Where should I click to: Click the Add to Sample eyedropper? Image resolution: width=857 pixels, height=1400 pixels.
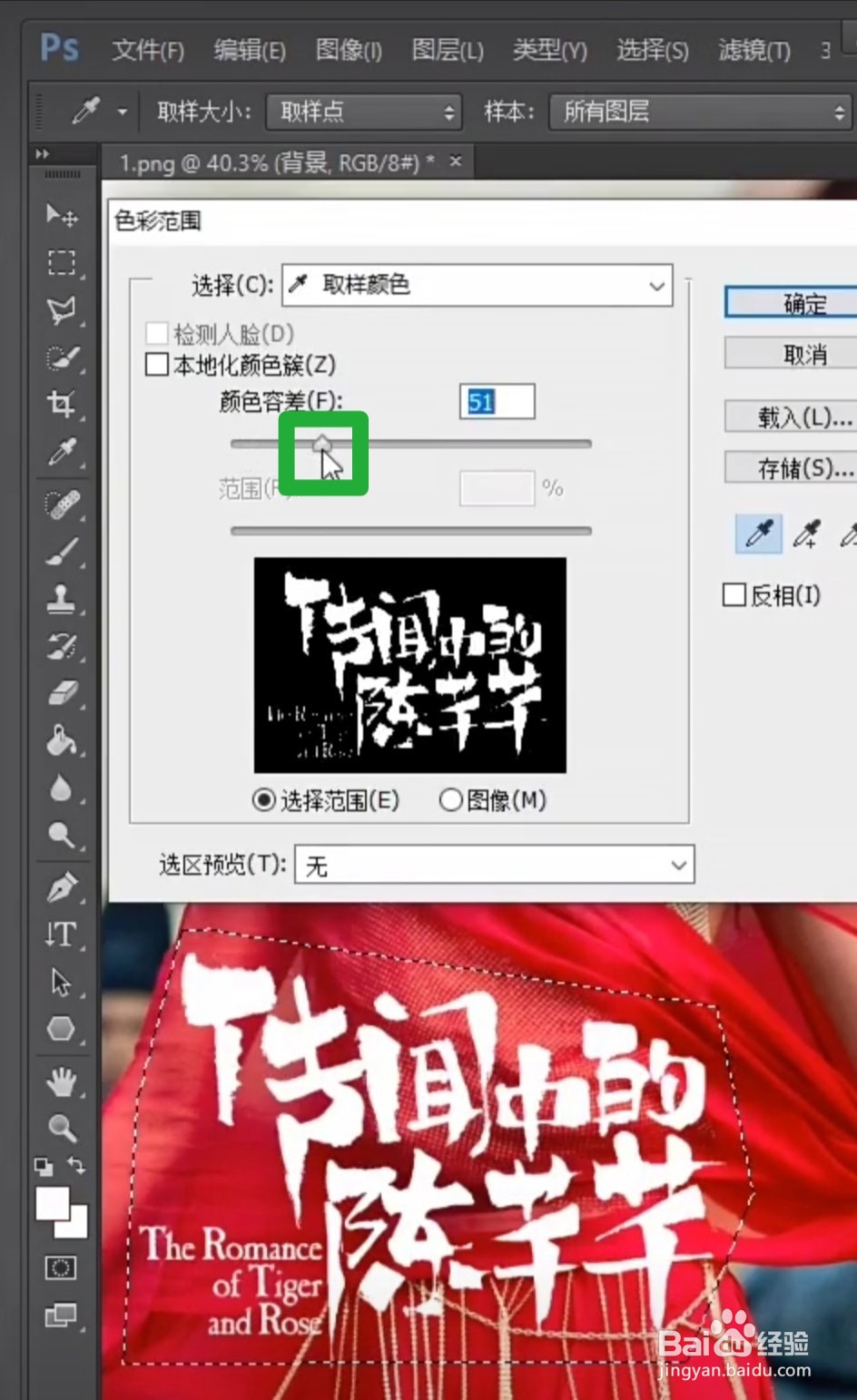click(x=806, y=534)
